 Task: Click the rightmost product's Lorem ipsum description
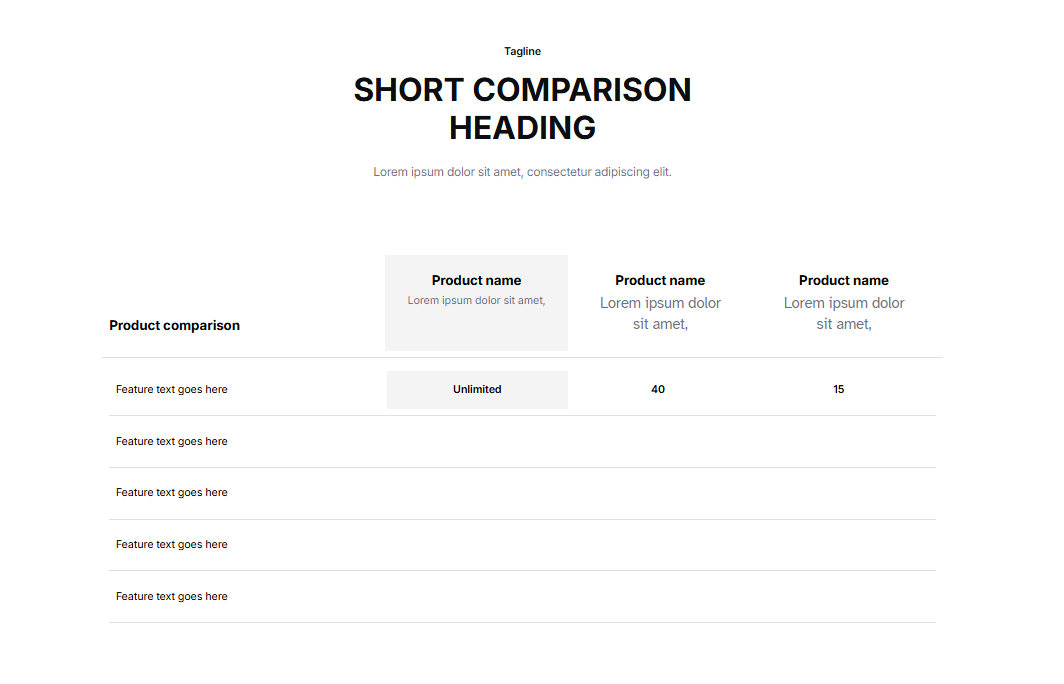(843, 313)
